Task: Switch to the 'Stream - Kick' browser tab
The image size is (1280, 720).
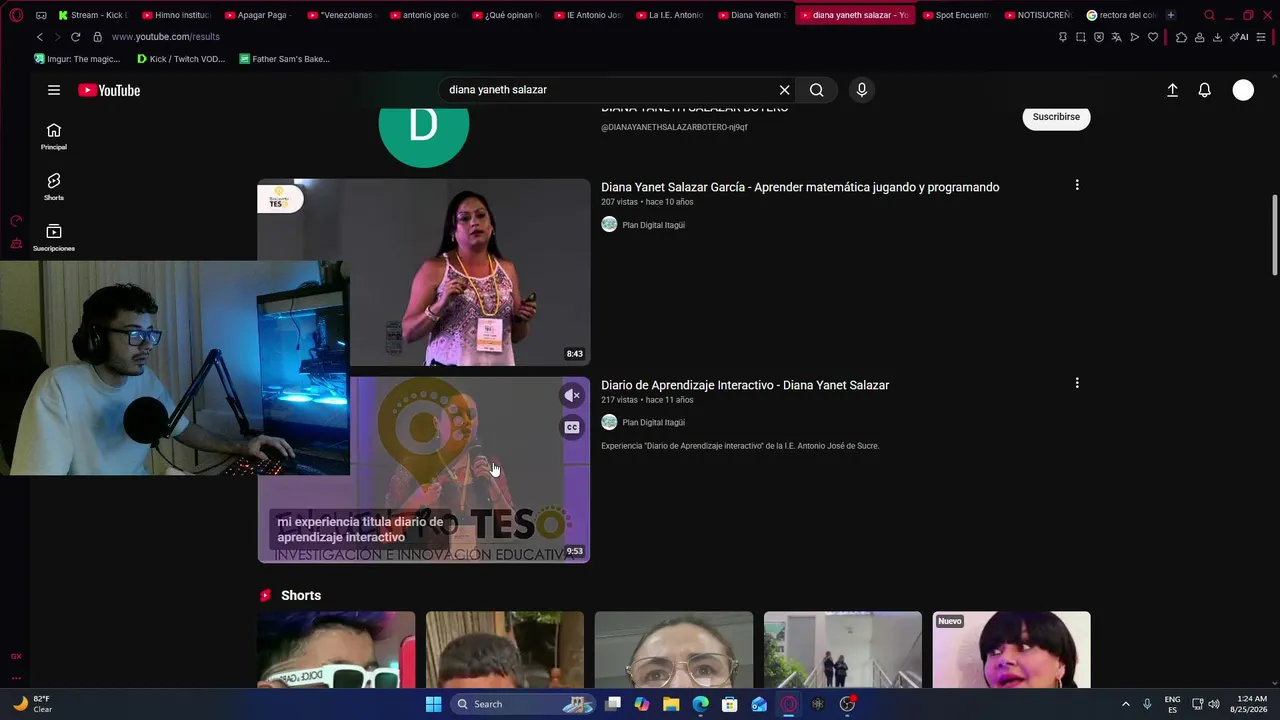Action: (x=93, y=15)
